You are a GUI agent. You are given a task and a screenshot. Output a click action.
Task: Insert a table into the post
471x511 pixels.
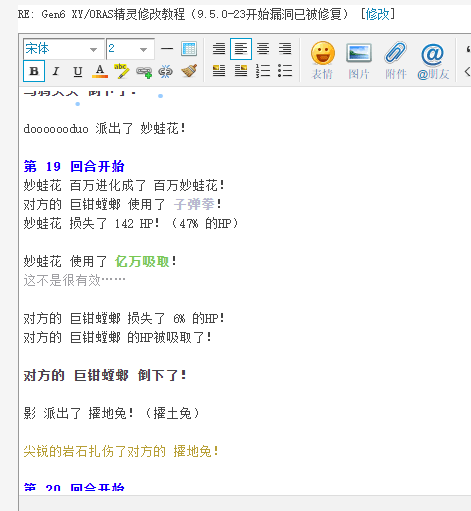point(189,49)
